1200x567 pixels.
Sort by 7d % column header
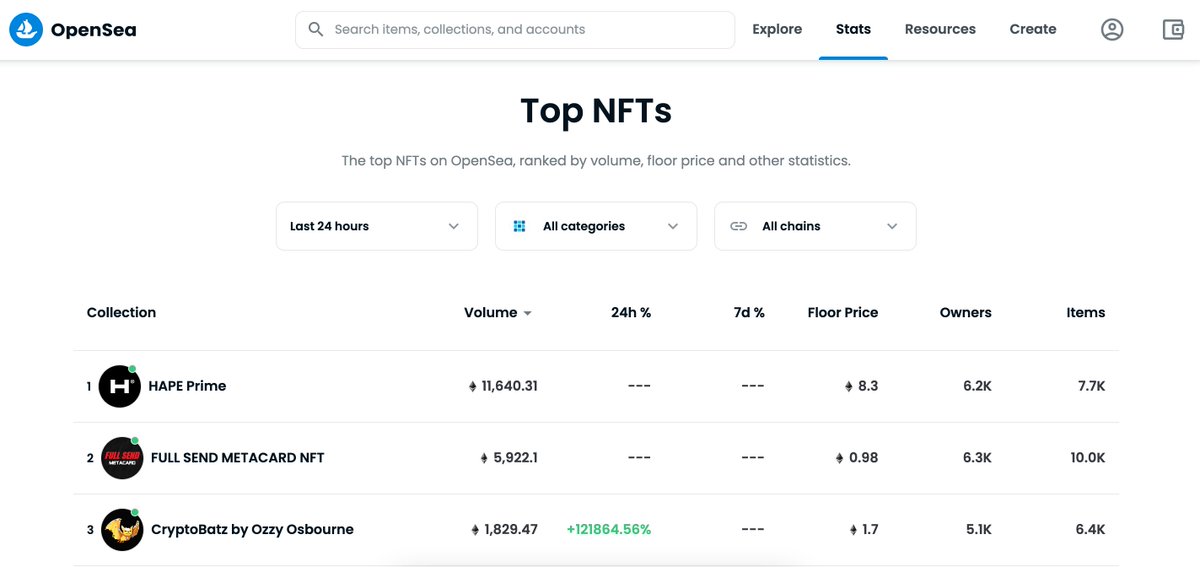click(x=749, y=313)
